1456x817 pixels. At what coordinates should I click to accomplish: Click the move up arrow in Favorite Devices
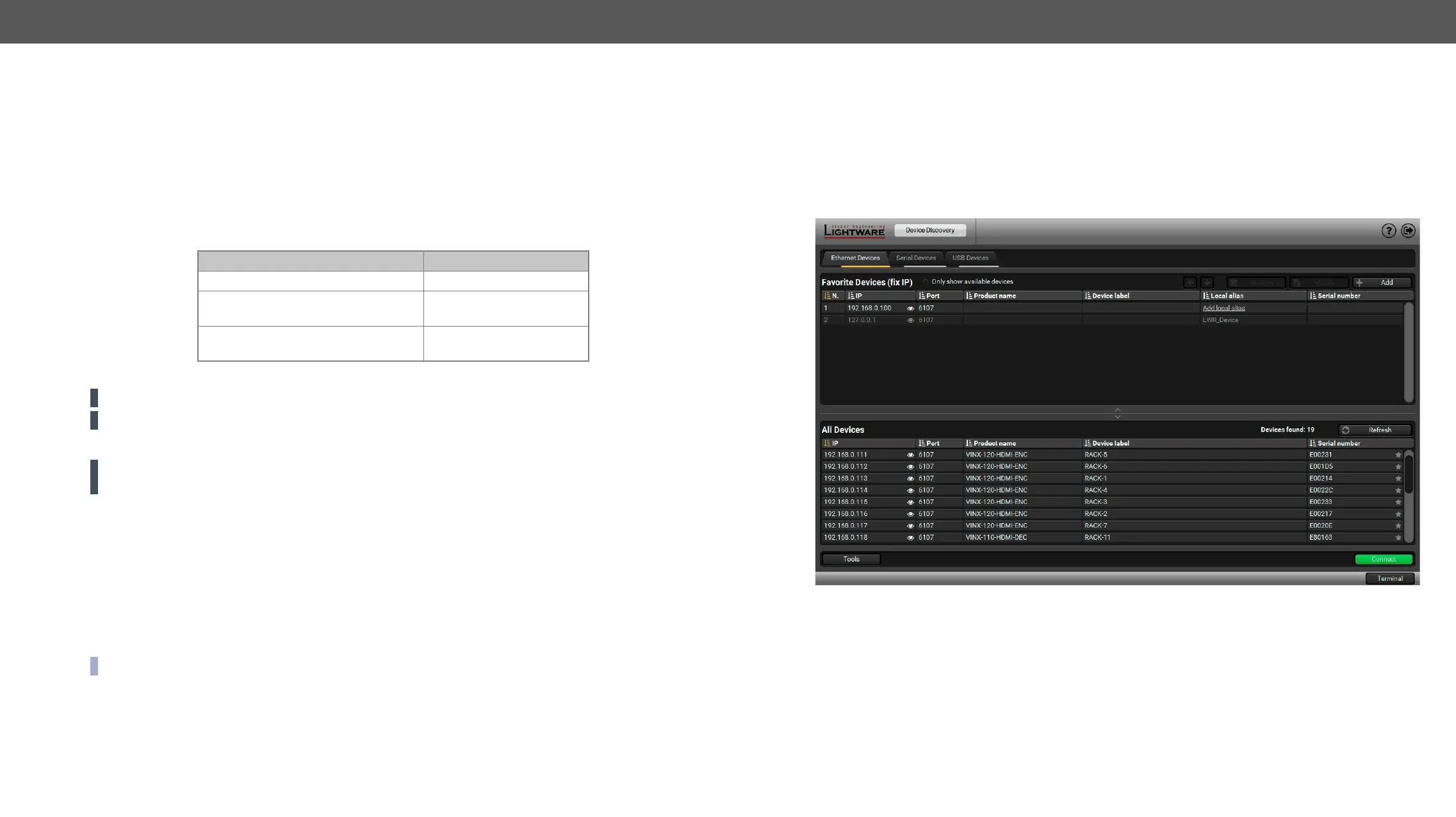coord(1190,282)
